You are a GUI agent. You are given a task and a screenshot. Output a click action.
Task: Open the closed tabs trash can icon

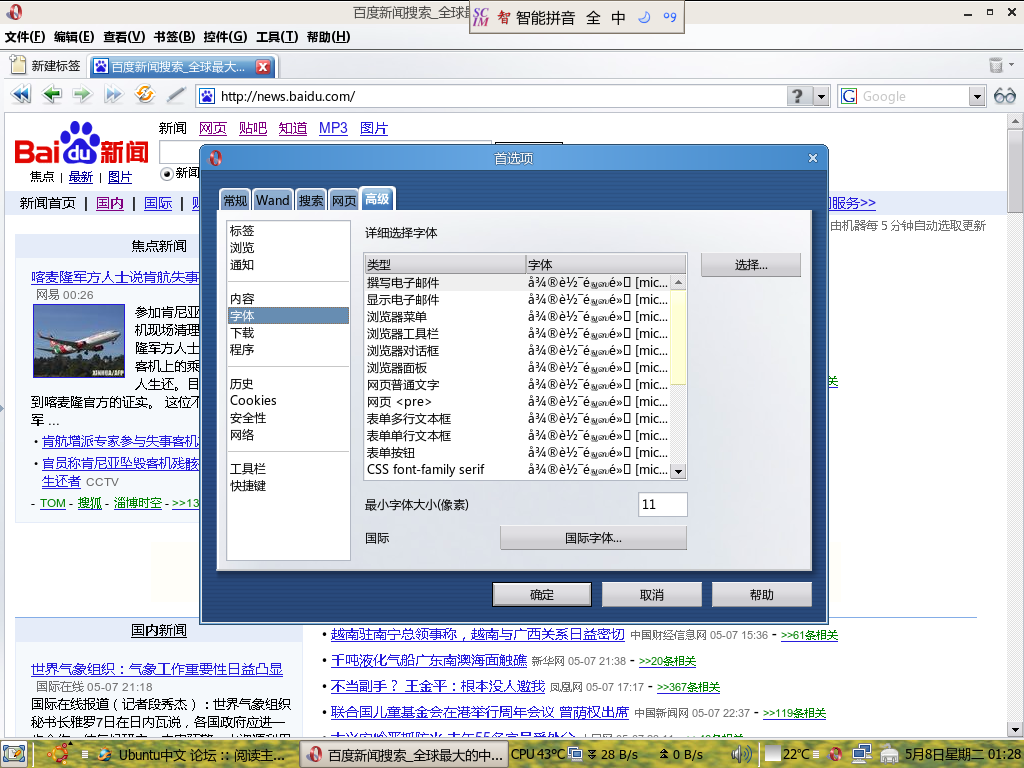[x=996, y=65]
